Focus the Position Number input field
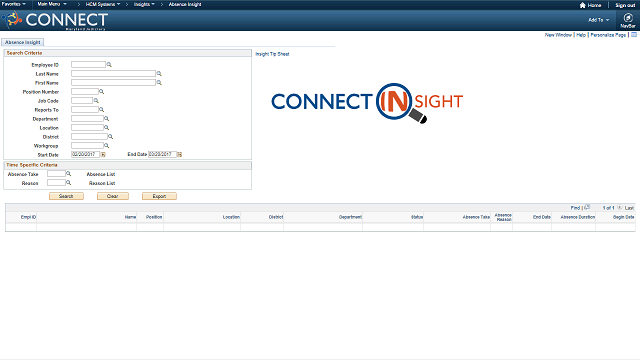The image size is (640, 360). pos(85,91)
